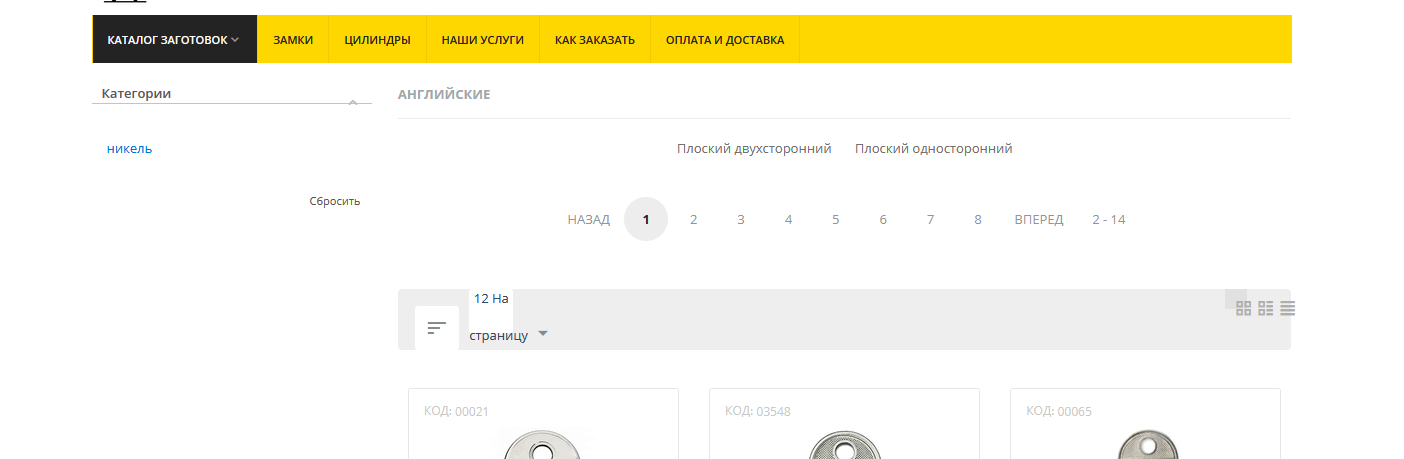
Task: Open product card КОД: 00021
Action: click(543, 424)
